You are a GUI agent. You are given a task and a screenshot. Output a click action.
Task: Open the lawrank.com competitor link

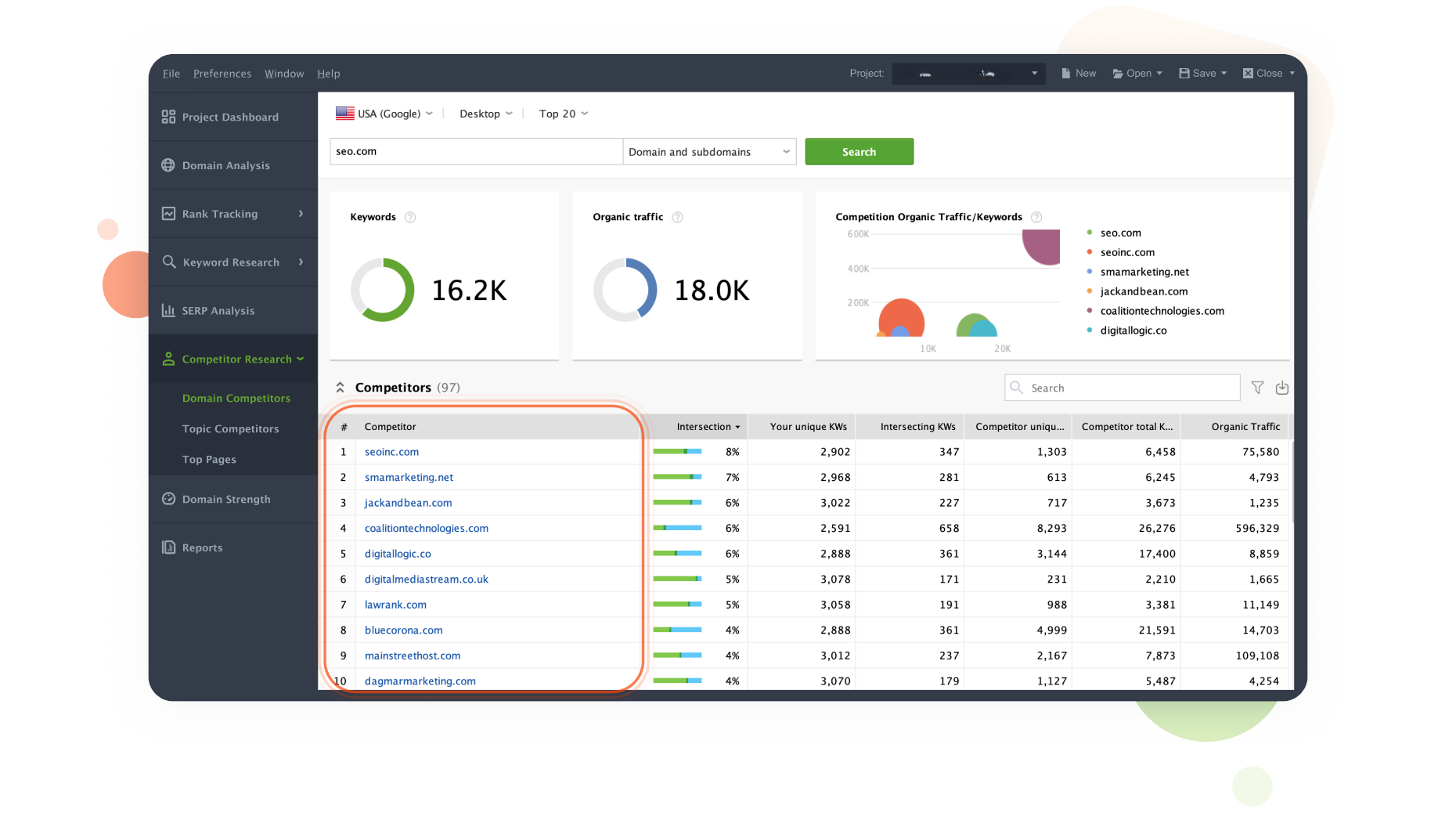pyautogui.click(x=395, y=605)
